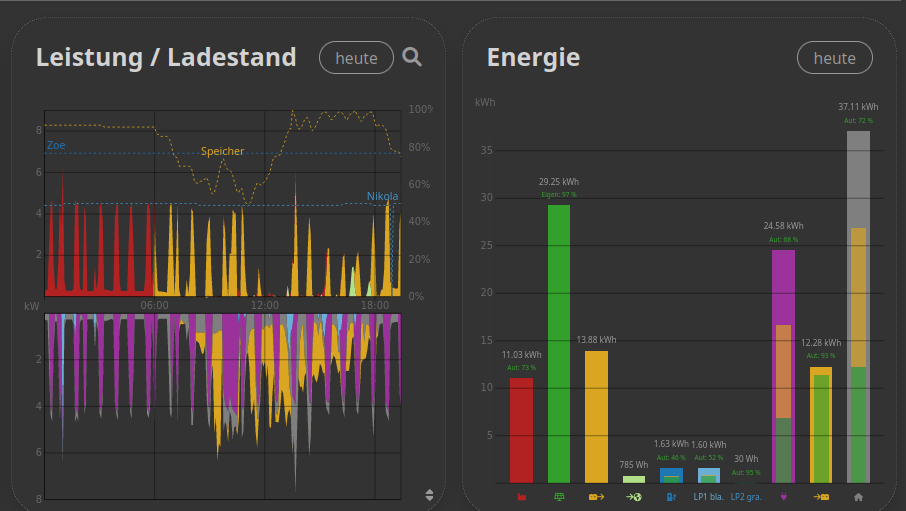The width and height of the screenshot is (906, 511).
Task: Click the Energie panel heading
Action: pyautogui.click(x=533, y=57)
